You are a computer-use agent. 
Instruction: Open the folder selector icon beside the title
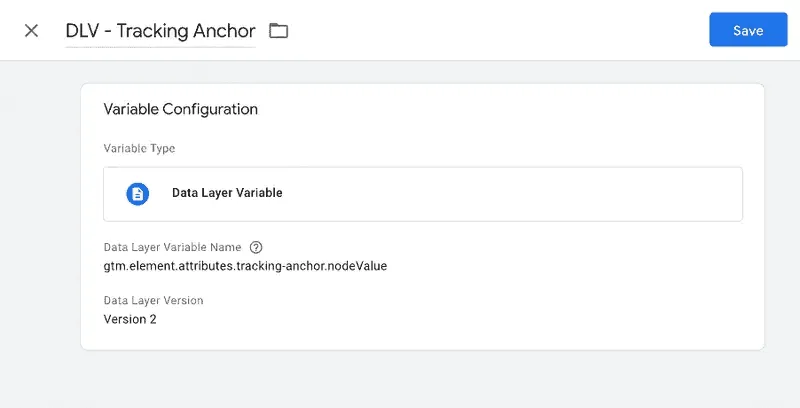[278, 31]
